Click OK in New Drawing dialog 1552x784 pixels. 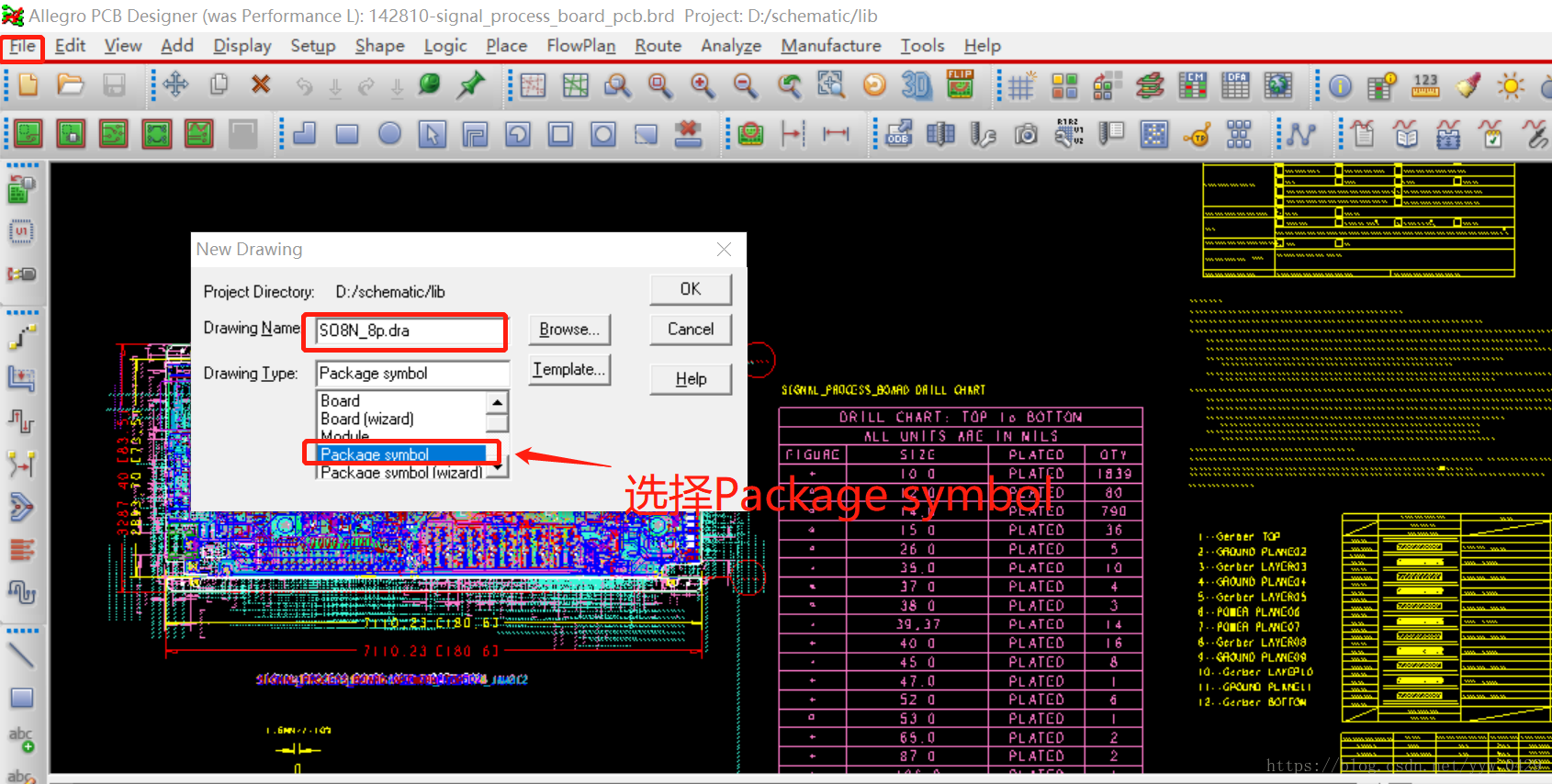(691, 289)
